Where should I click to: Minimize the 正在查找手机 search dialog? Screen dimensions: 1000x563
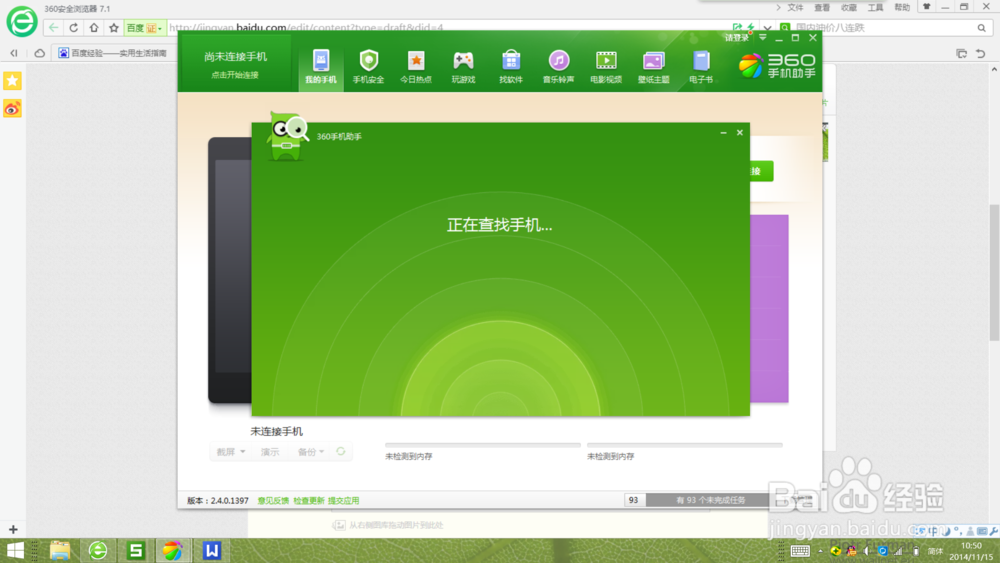[723, 133]
